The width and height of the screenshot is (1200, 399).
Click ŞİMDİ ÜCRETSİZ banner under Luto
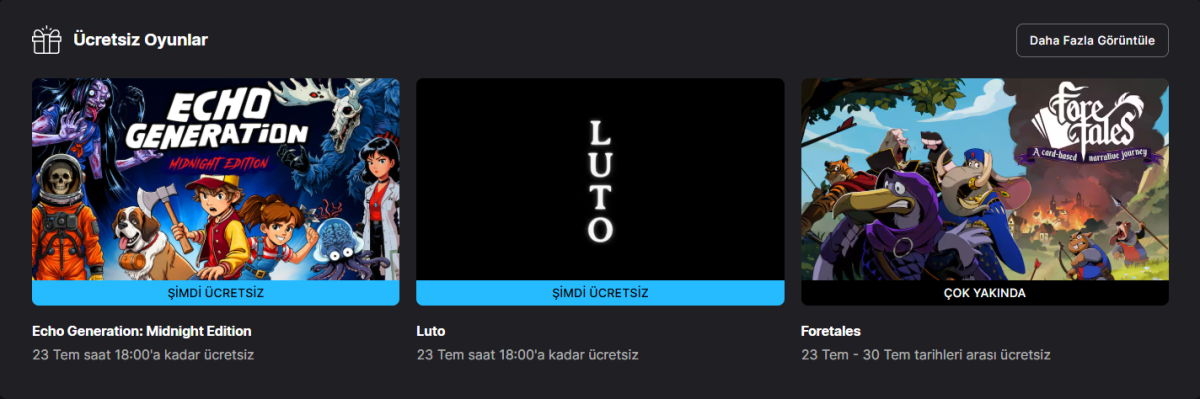point(600,293)
